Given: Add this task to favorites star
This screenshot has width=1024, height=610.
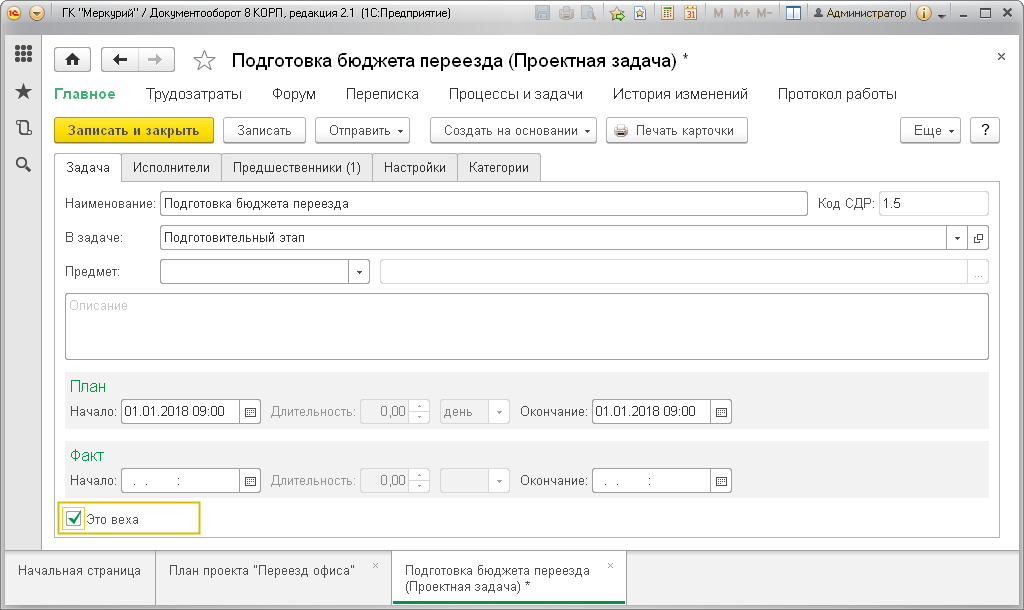Looking at the screenshot, I should click(204, 61).
